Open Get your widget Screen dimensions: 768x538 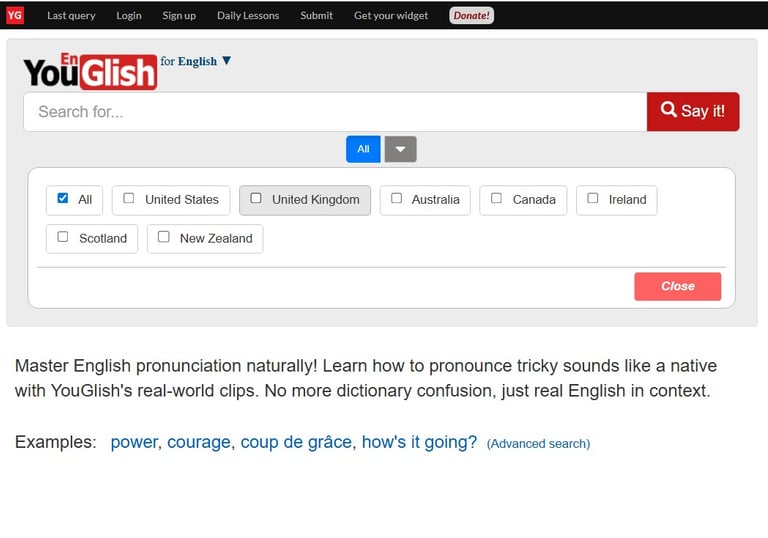[391, 16]
